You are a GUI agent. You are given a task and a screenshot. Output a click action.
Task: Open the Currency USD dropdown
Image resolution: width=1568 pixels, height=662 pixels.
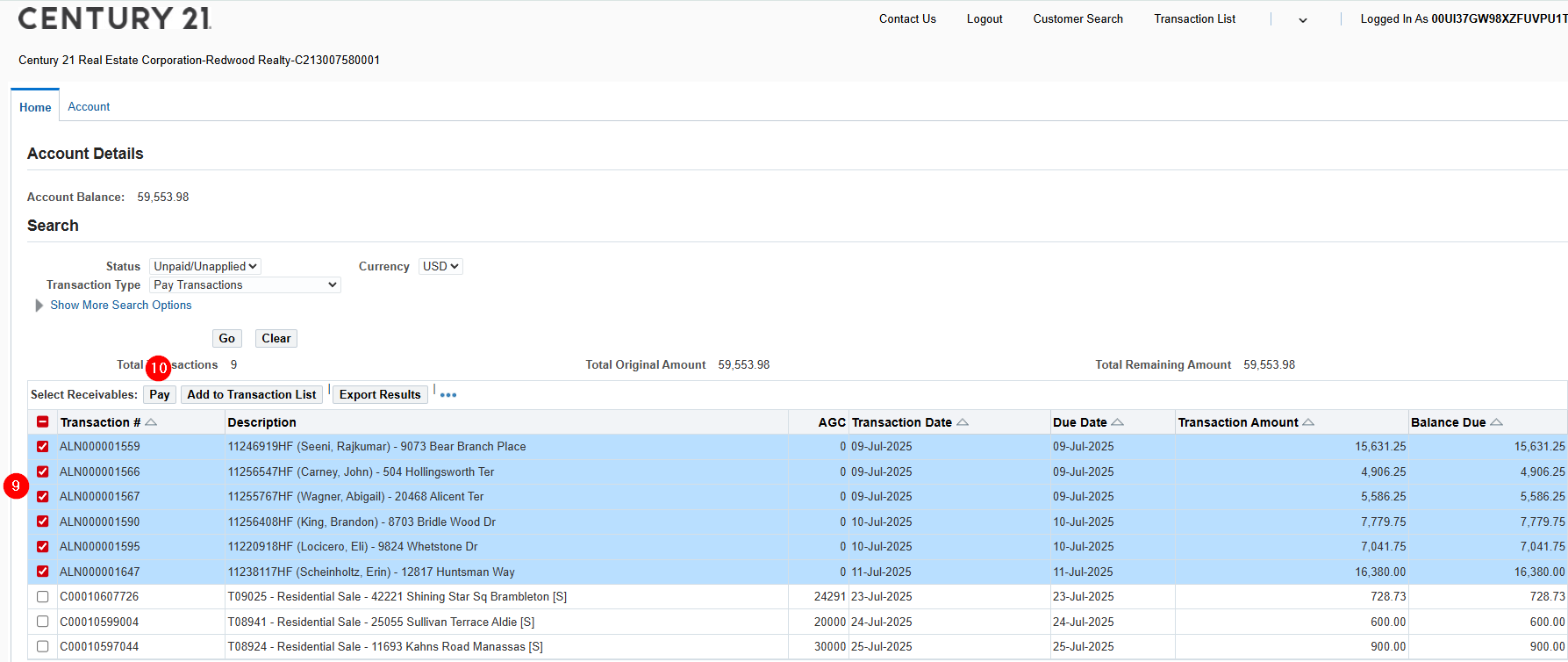[x=440, y=266]
